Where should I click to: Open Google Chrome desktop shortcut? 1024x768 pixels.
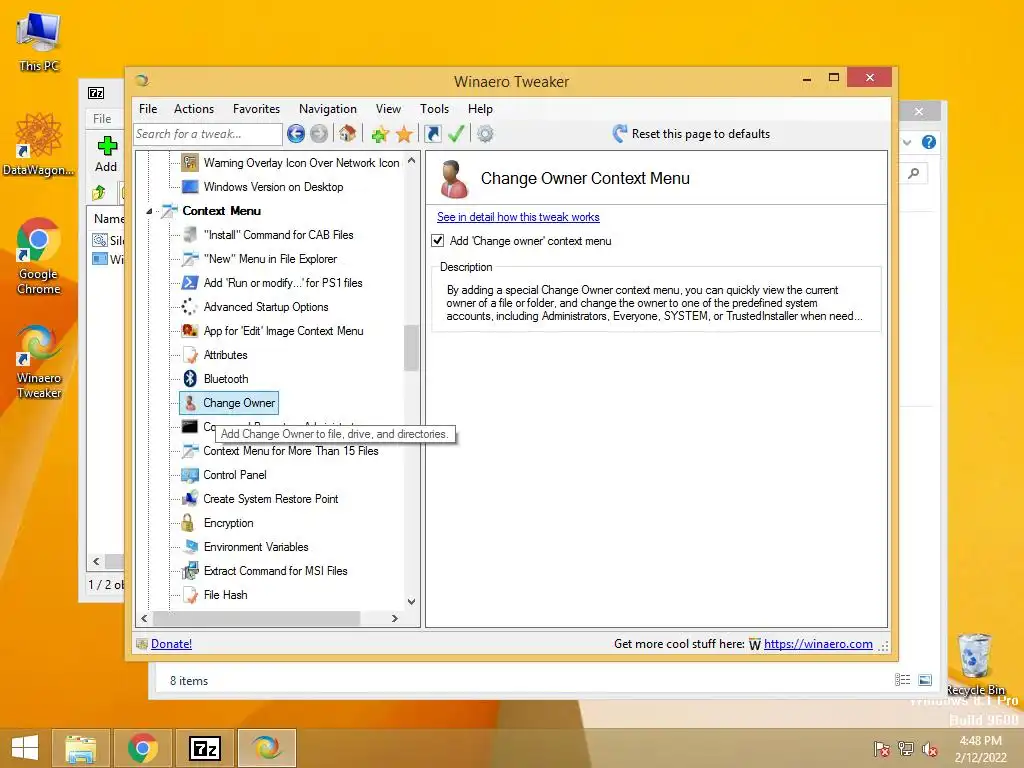[39, 256]
